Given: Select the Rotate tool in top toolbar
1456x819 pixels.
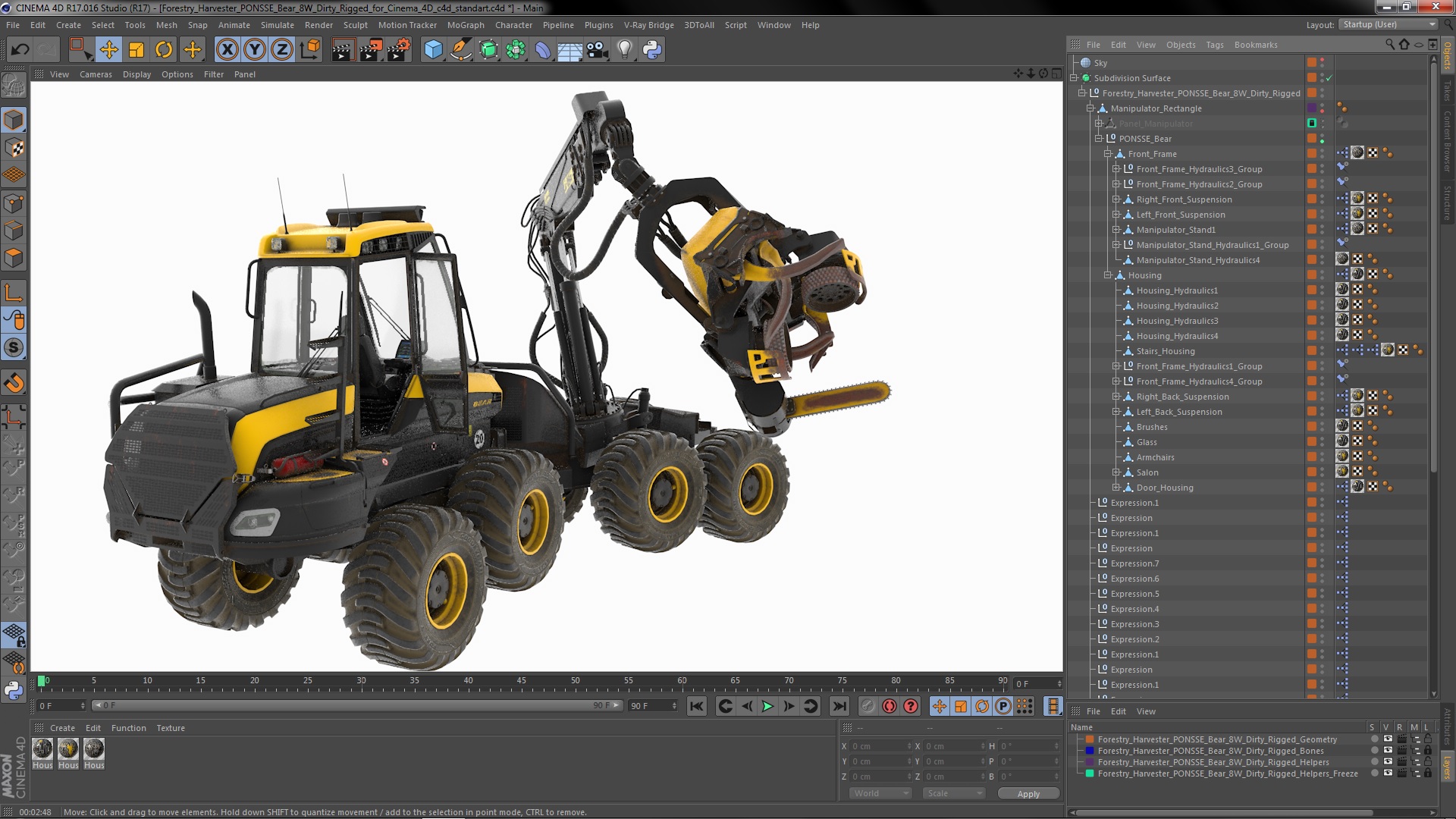Looking at the screenshot, I should tap(164, 50).
